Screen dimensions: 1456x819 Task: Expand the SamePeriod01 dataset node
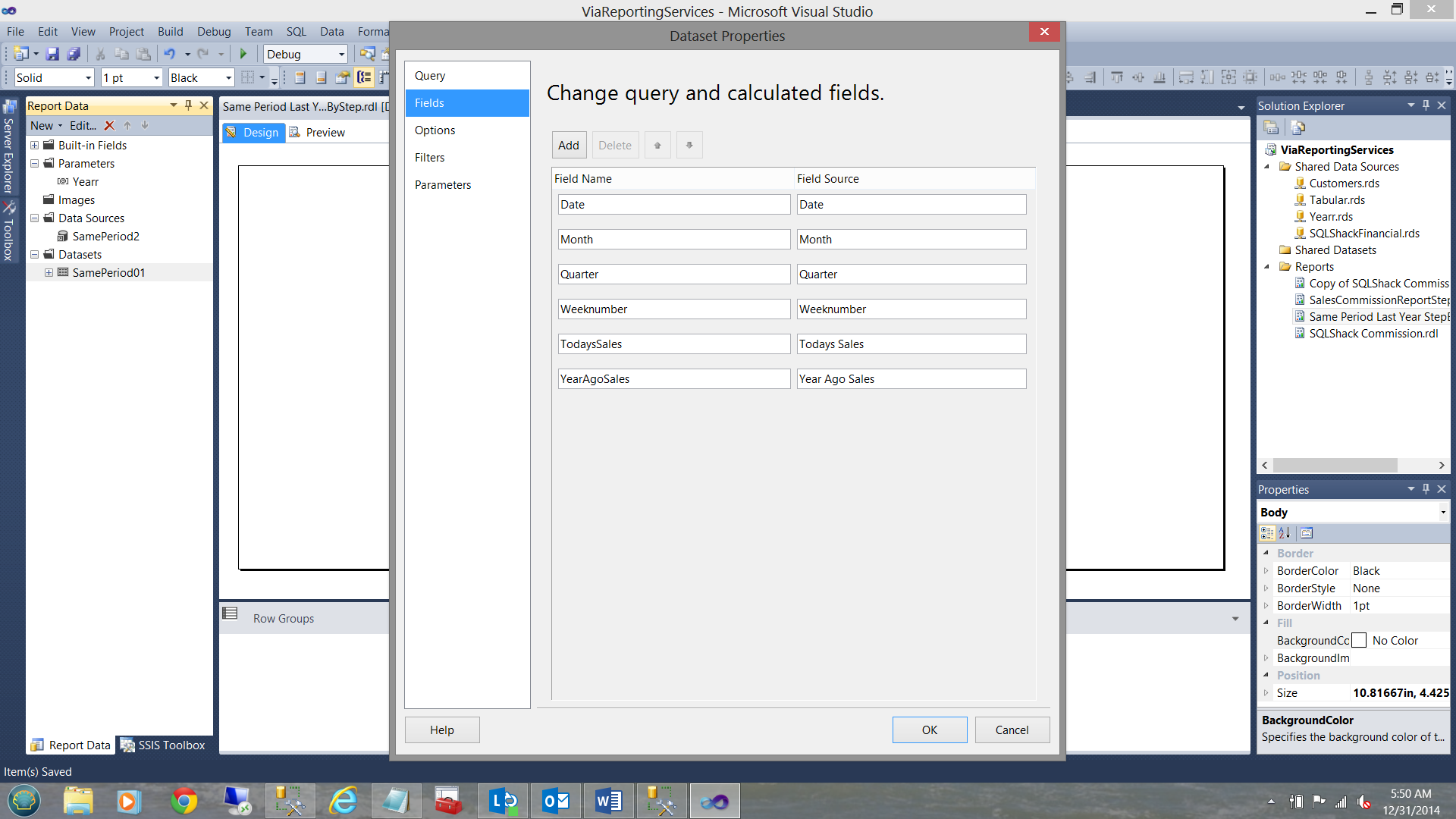click(x=49, y=273)
